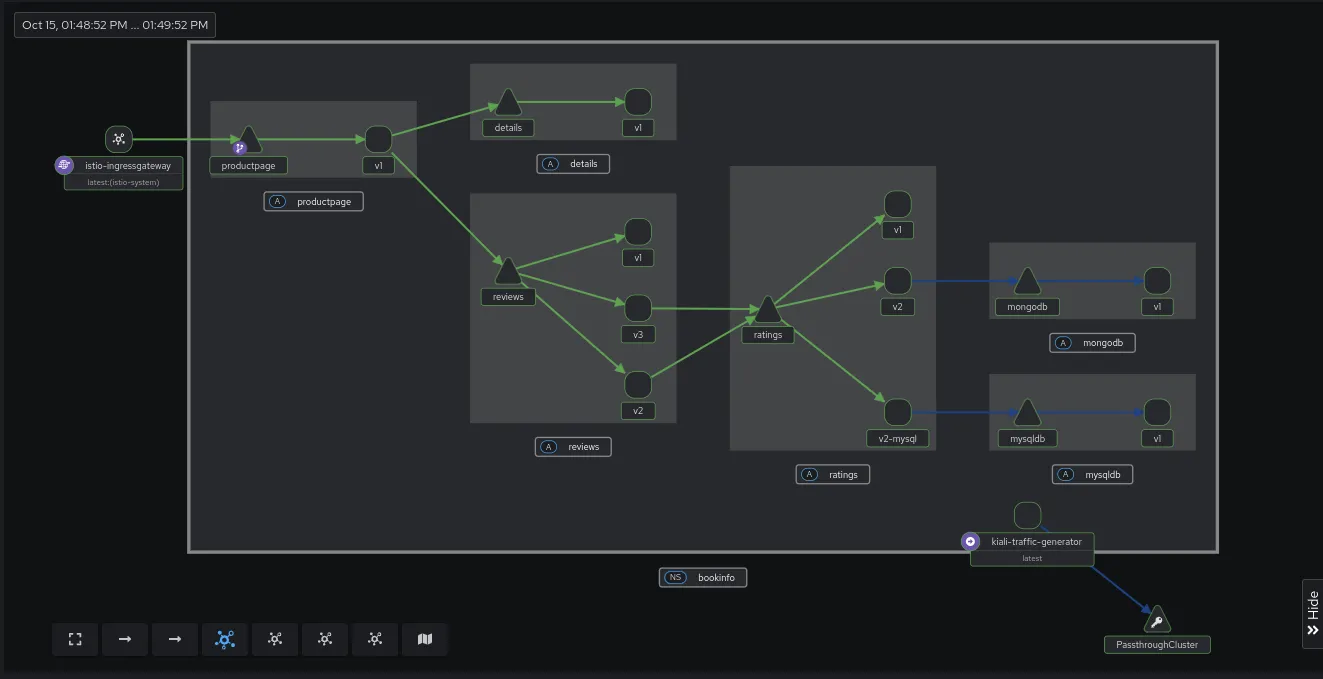Select the details app box label
This screenshot has width=1323, height=679.
click(573, 163)
